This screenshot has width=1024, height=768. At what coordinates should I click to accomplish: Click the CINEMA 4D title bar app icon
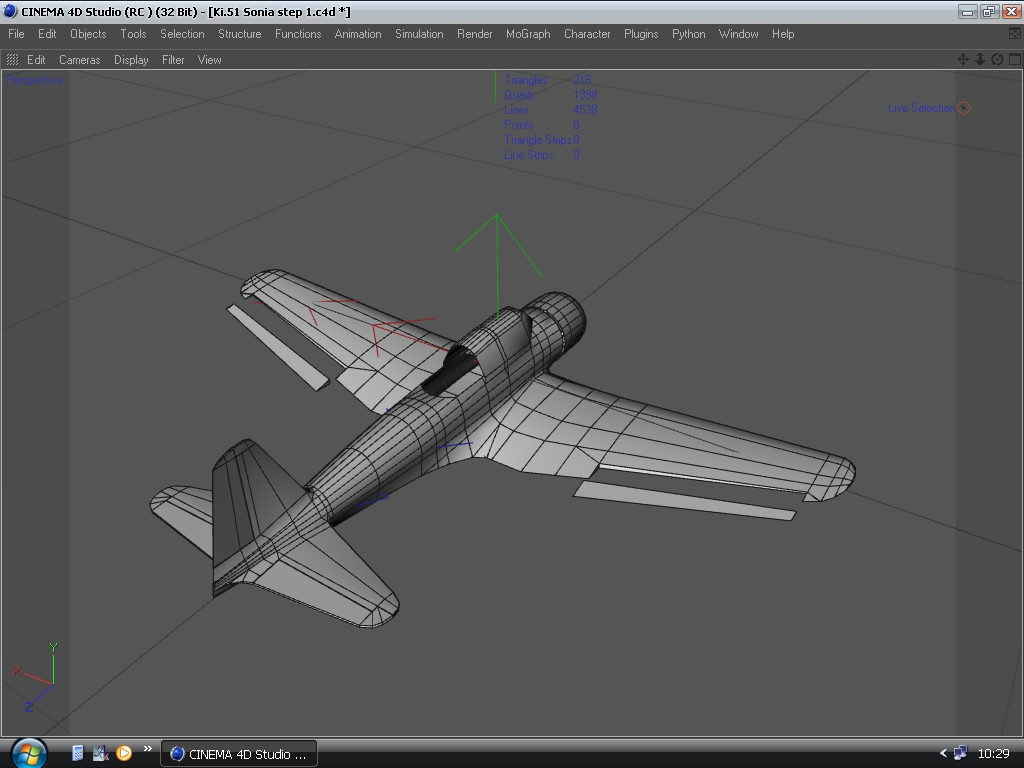point(10,12)
